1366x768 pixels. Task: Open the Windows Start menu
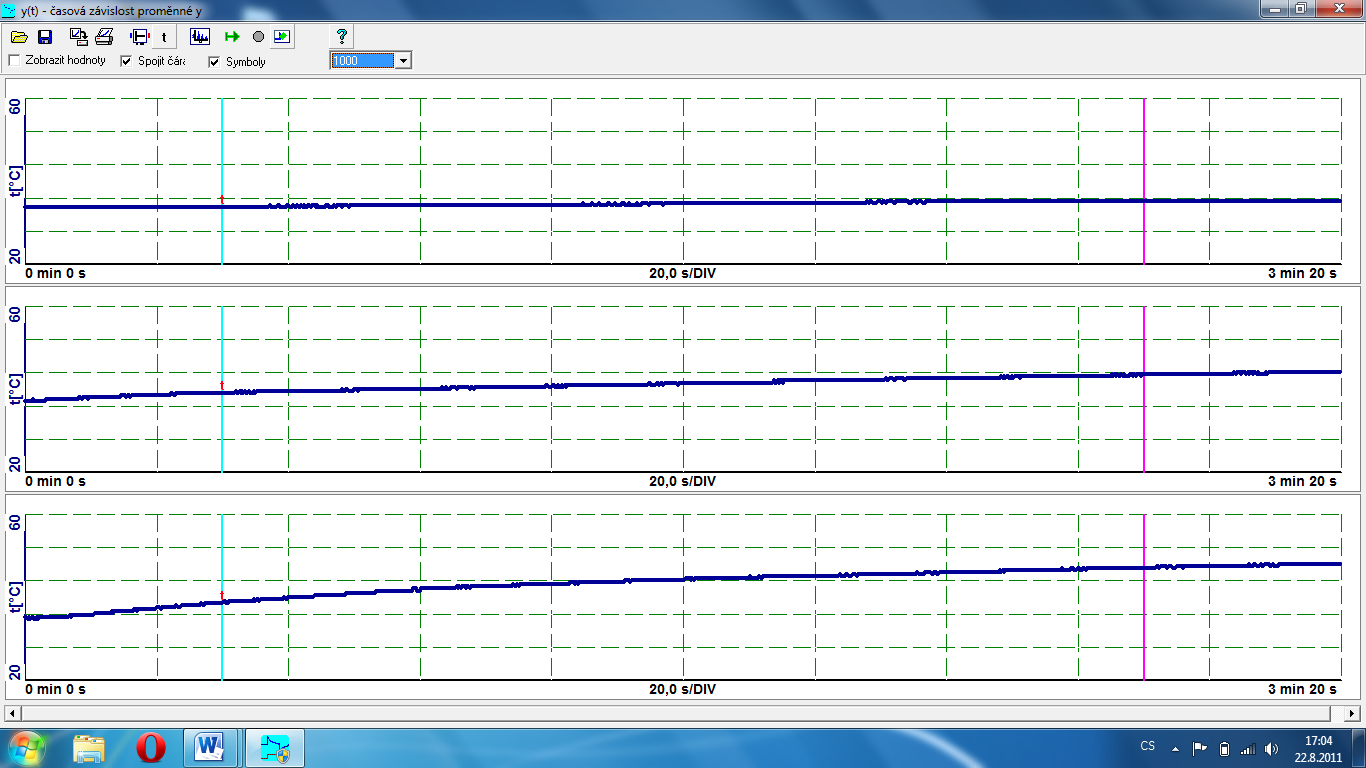pos(25,748)
